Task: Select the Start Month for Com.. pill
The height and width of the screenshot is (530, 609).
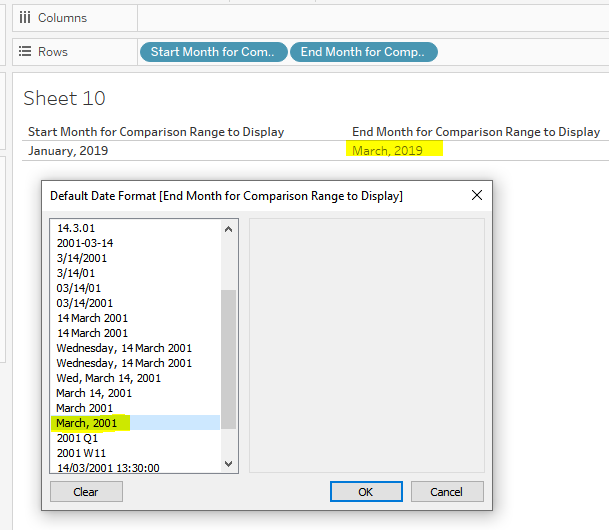Action: pyautogui.click(x=214, y=52)
